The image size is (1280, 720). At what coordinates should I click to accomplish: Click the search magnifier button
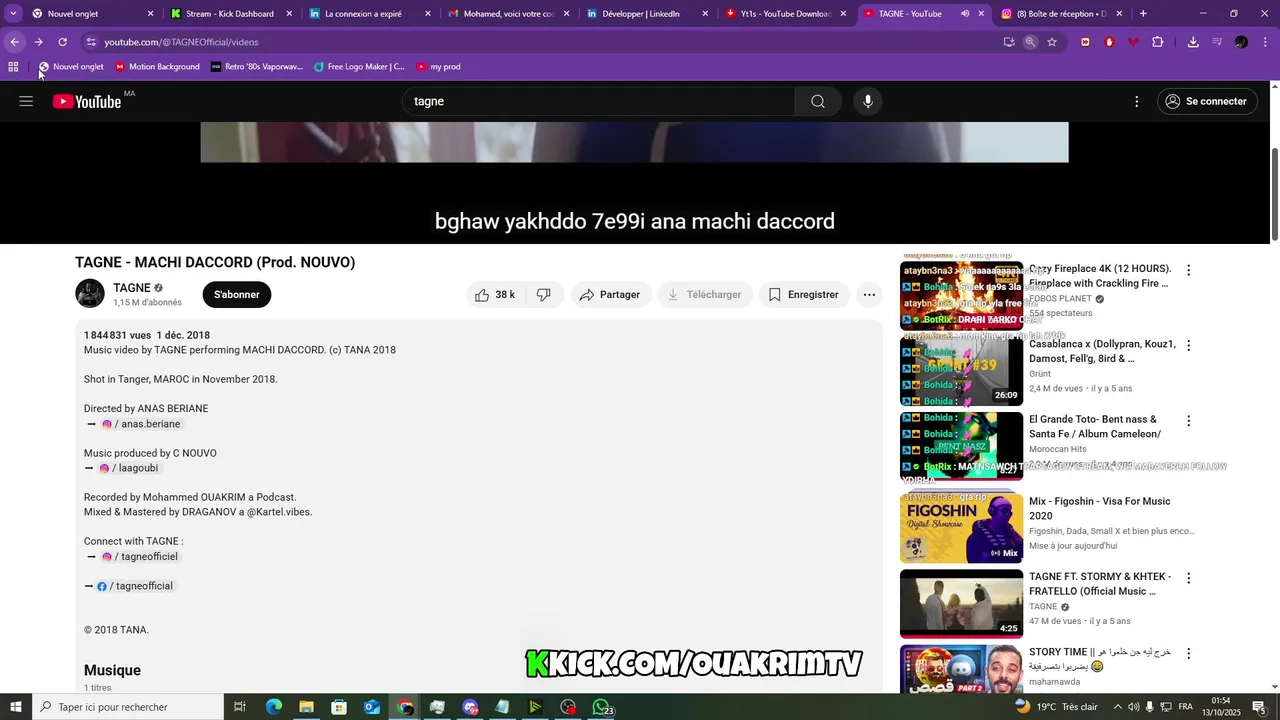pos(818,101)
